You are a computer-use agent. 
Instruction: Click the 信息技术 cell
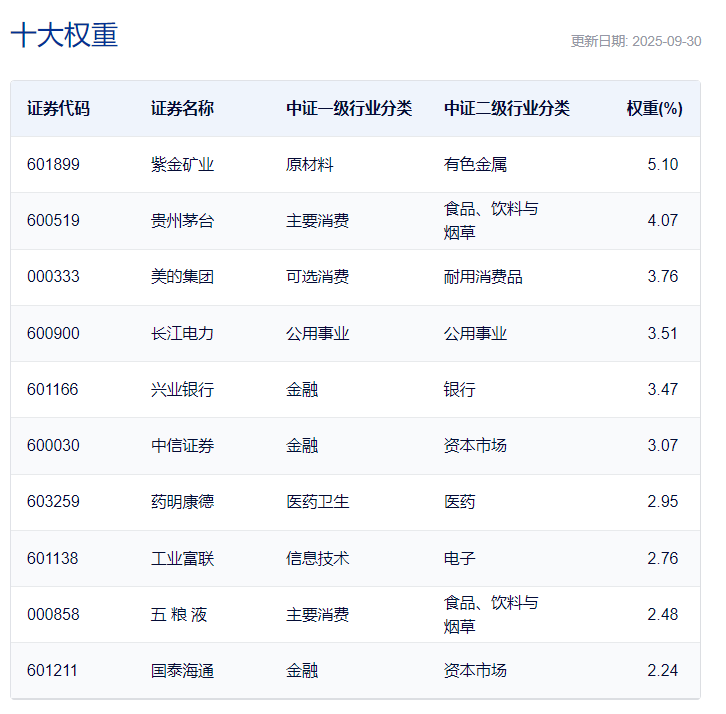click(x=318, y=558)
